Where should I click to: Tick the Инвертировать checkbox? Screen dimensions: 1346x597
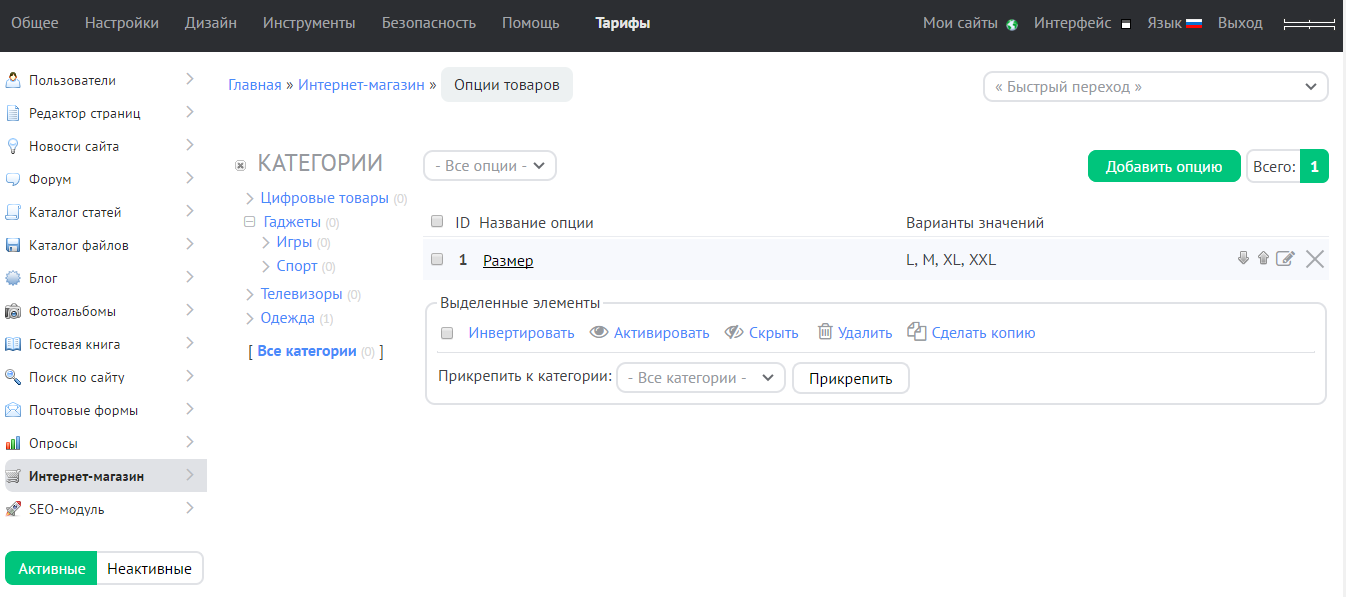tap(447, 332)
